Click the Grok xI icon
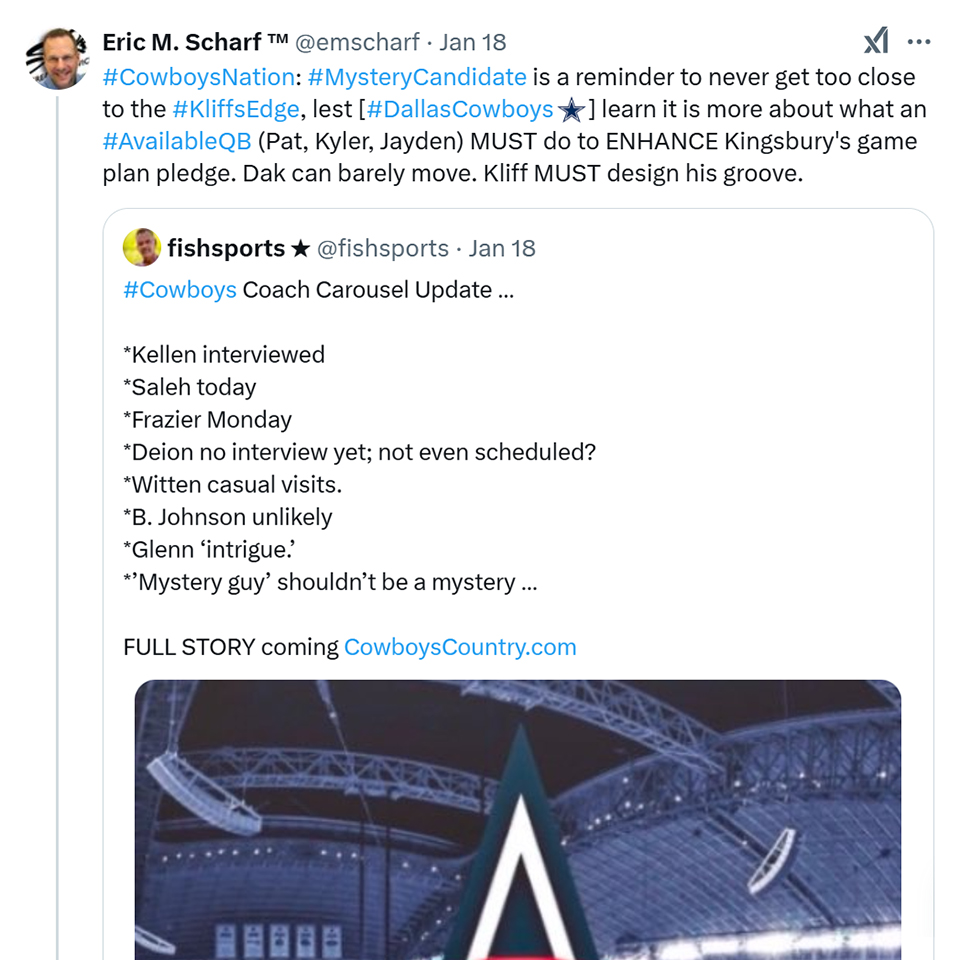960x960 pixels. (x=876, y=41)
